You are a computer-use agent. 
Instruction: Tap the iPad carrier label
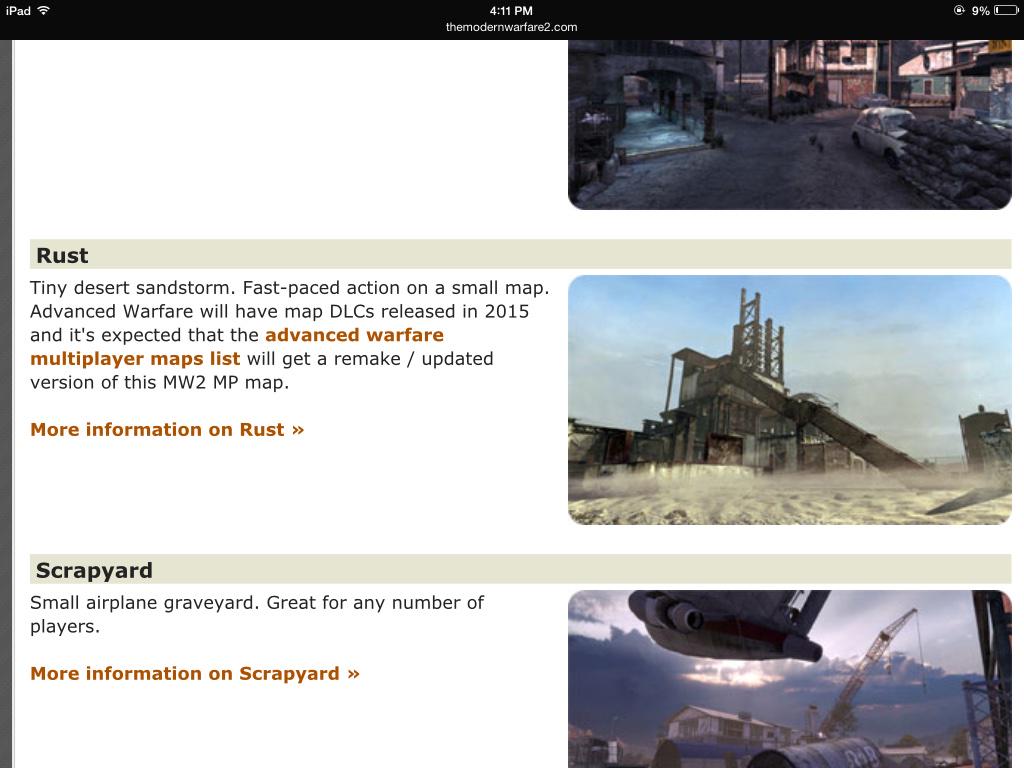tap(18, 10)
